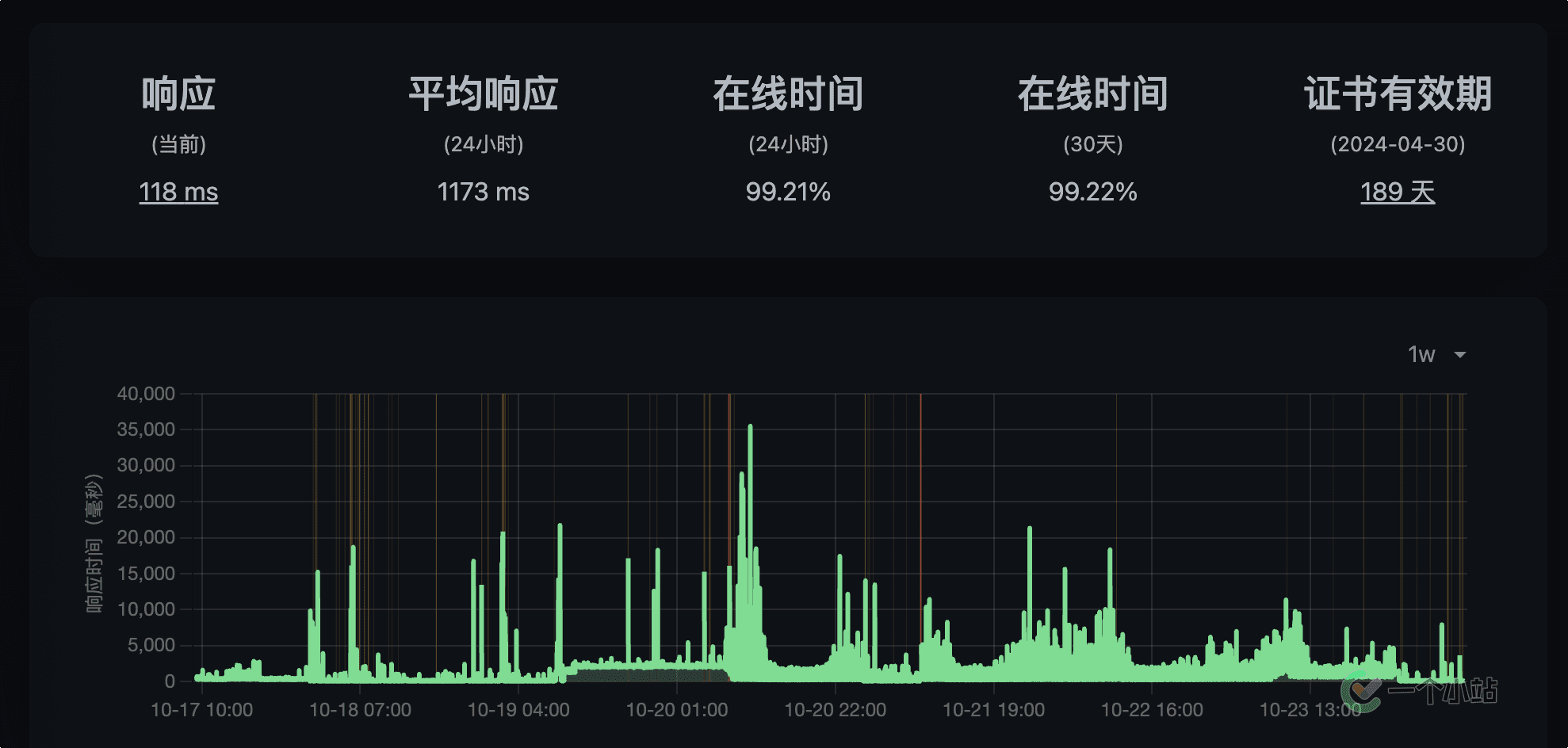Click the watermark logo icon at bottom right

coord(1362,691)
